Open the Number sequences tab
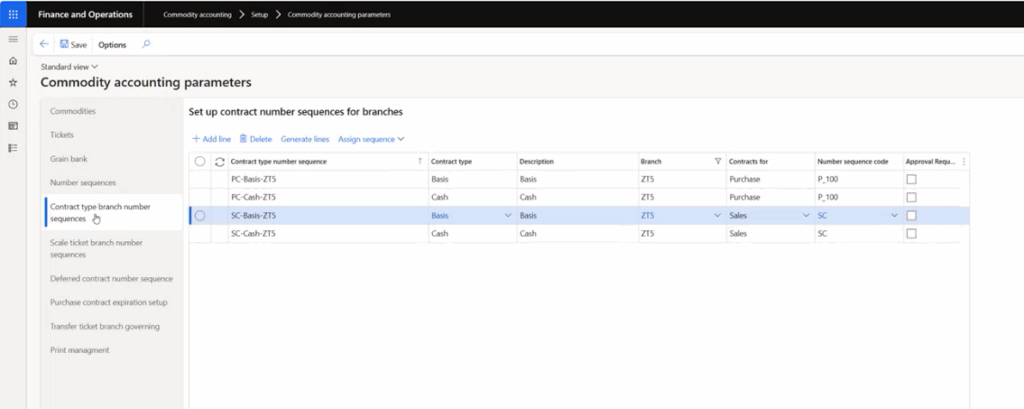This screenshot has width=1024, height=409. [83, 183]
